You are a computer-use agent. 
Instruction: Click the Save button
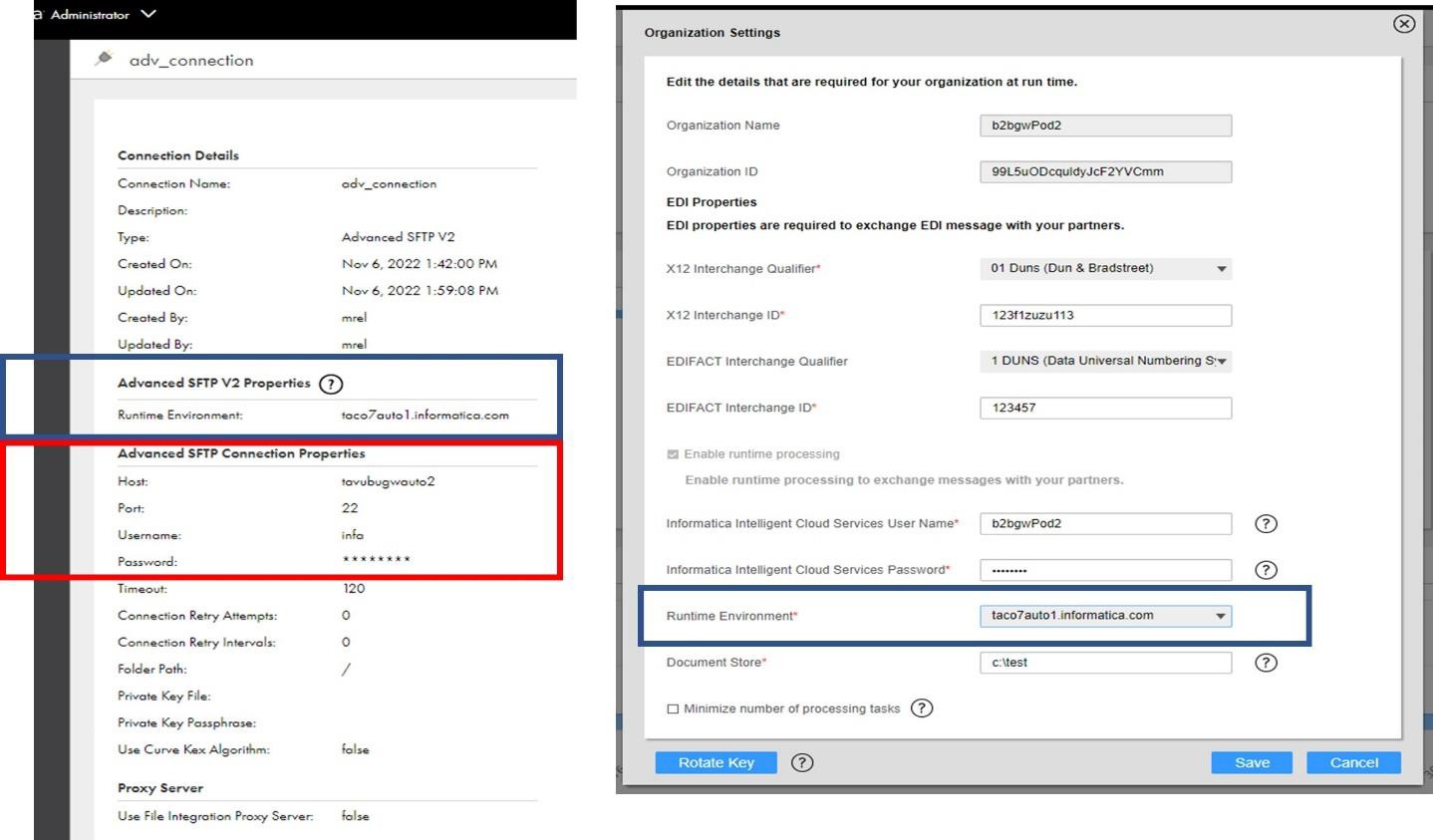[x=1253, y=763]
